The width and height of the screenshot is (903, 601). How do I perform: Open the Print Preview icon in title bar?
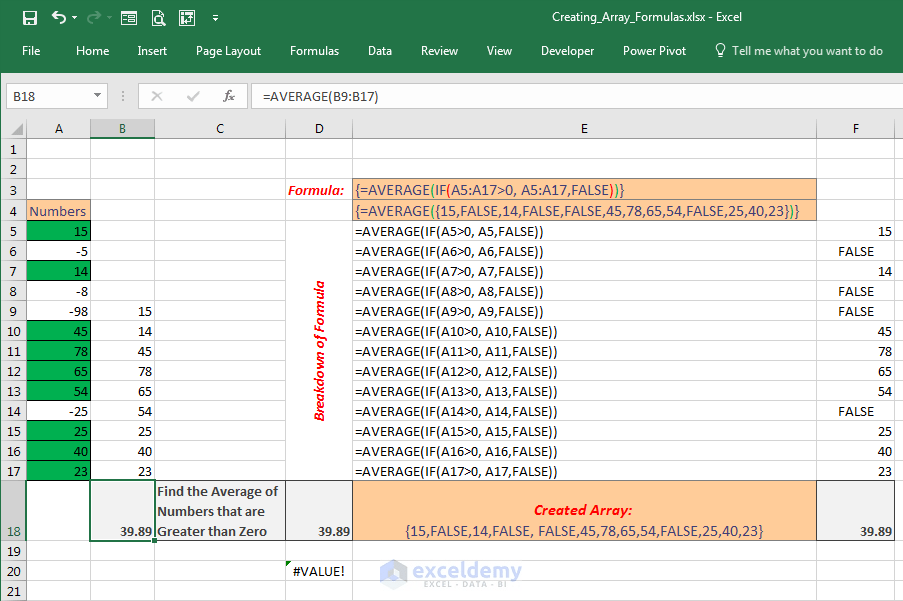click(x=158, y=18)
